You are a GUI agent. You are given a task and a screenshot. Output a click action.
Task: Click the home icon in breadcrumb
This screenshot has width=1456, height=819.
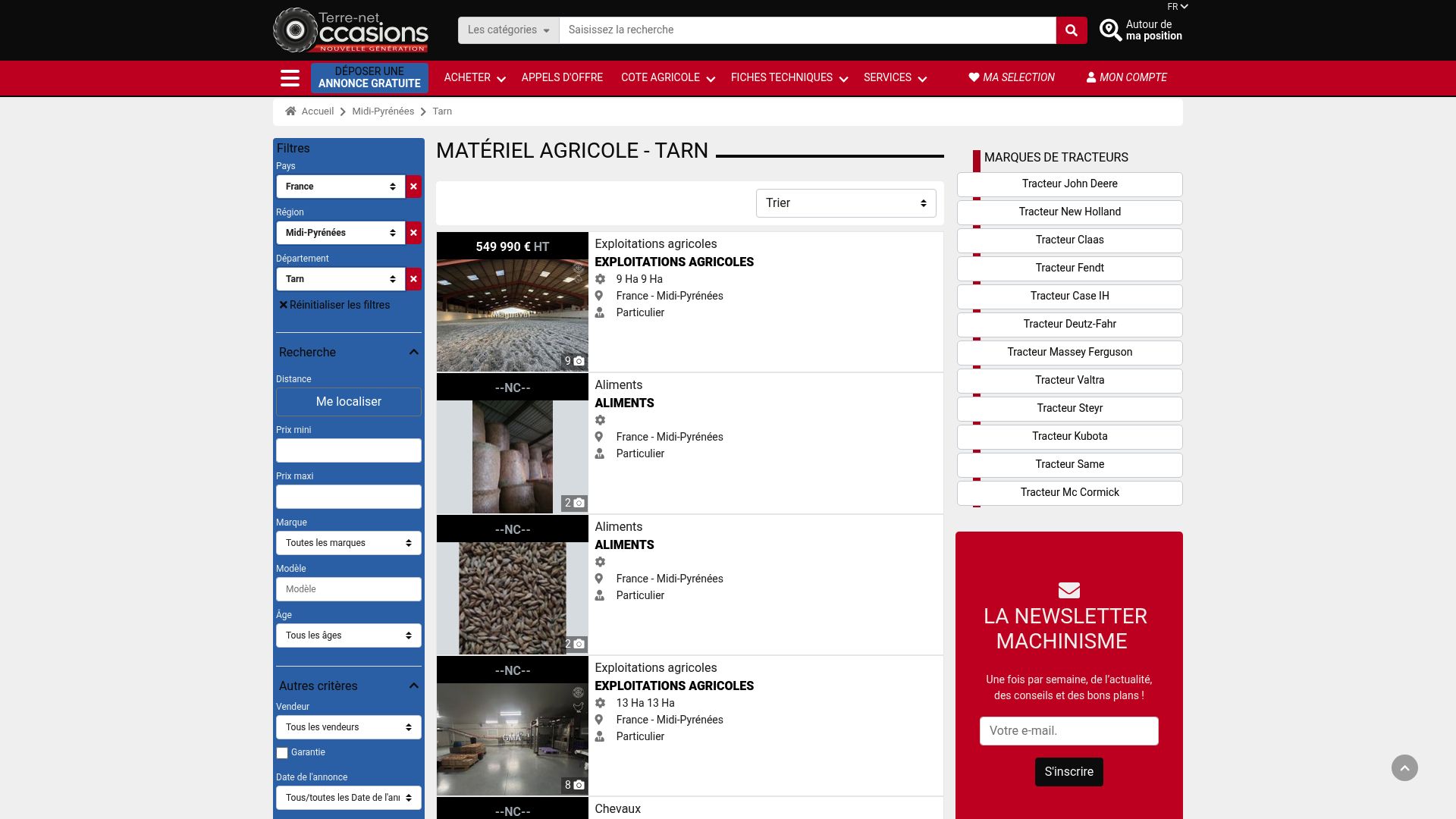290,111
